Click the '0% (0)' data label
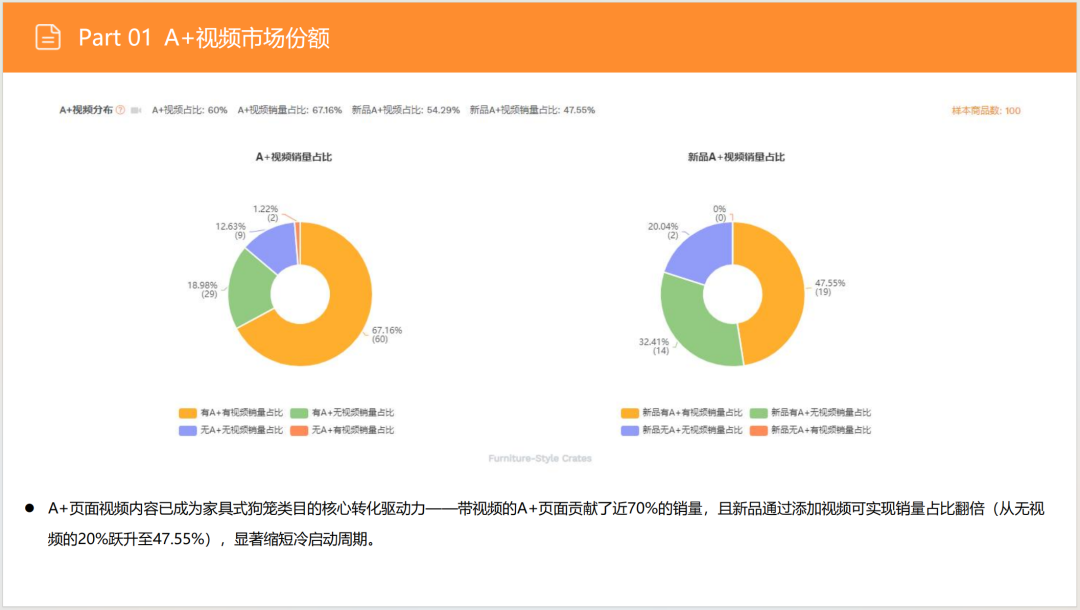The height and width of the screenshot is (610, 1080). point(720,213)
